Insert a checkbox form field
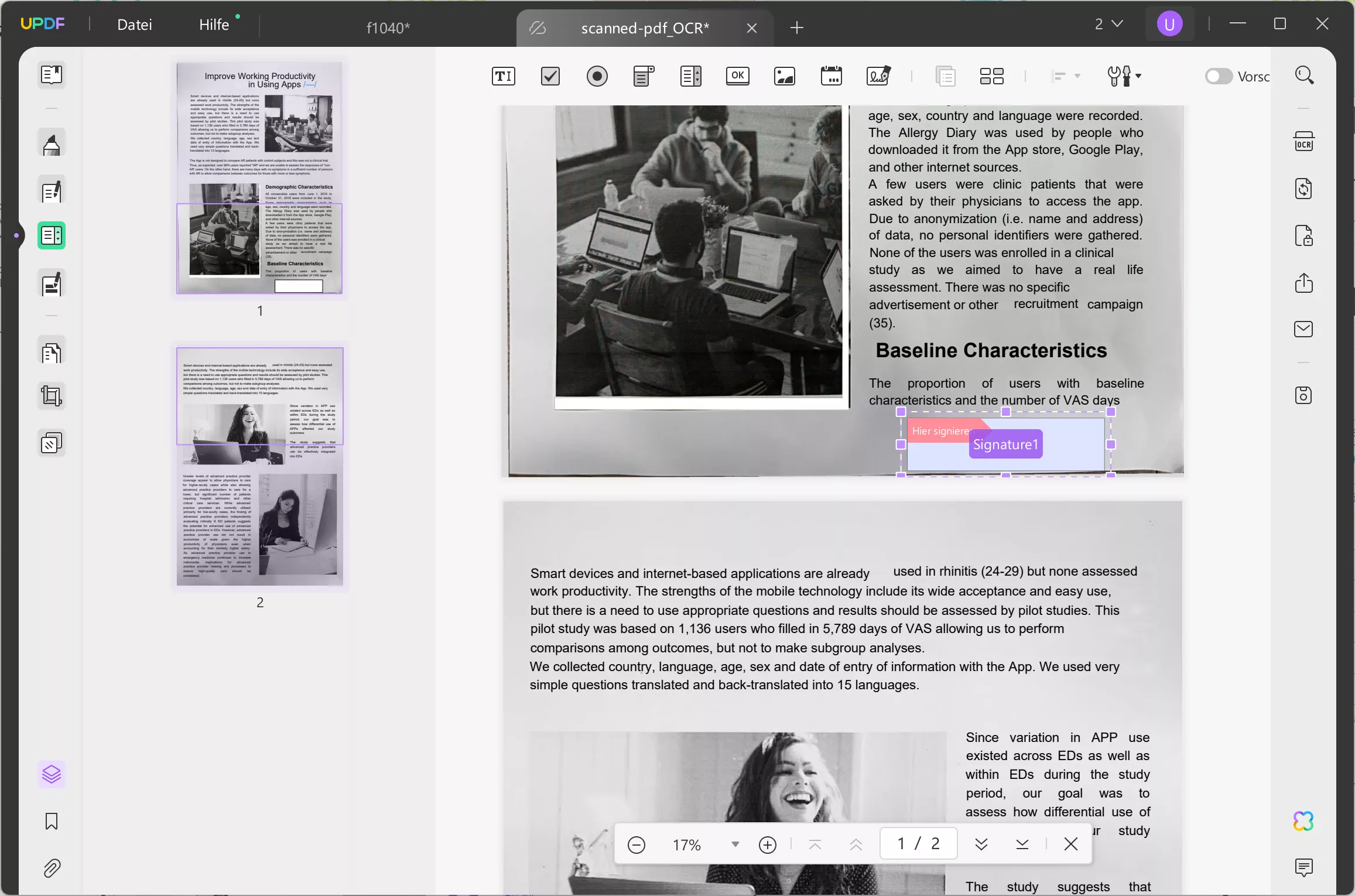Screen dimensions: 1355x896 549,76
